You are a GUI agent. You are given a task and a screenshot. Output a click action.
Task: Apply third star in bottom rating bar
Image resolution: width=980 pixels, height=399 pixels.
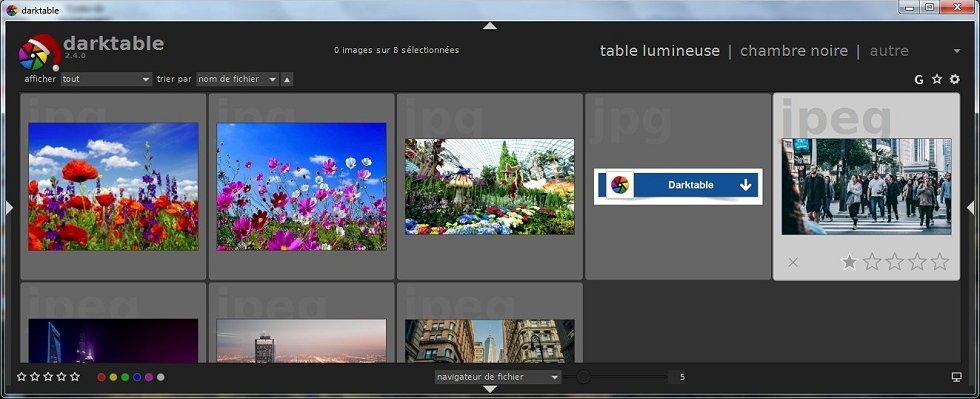click(48, 376)
